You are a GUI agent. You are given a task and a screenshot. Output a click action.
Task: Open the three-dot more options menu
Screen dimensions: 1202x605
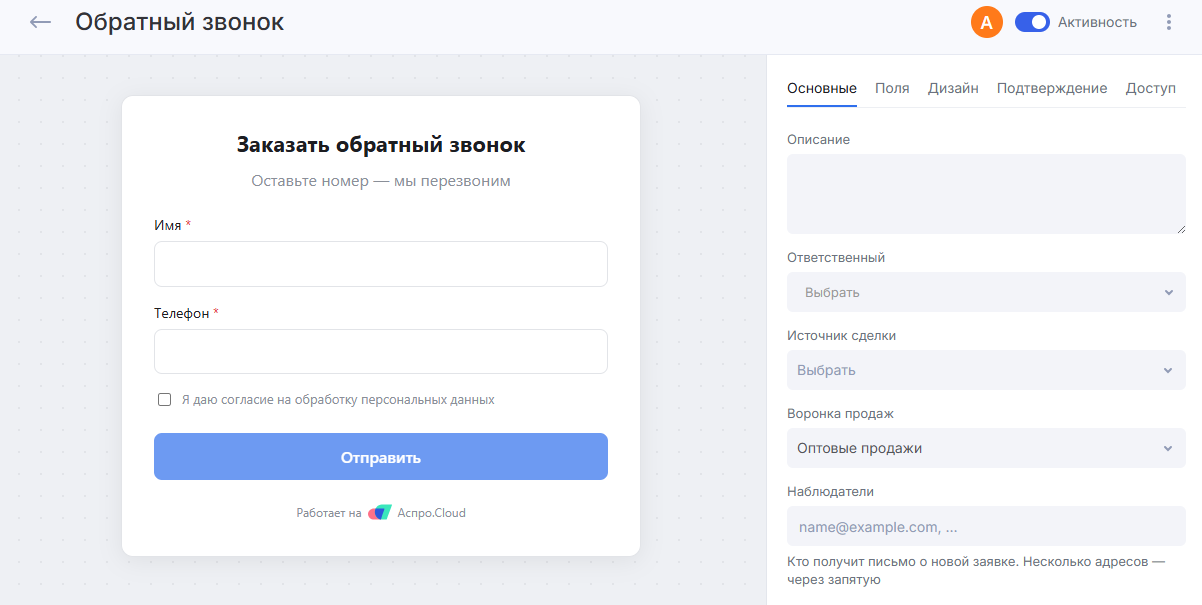click(x=1169, y=22)
